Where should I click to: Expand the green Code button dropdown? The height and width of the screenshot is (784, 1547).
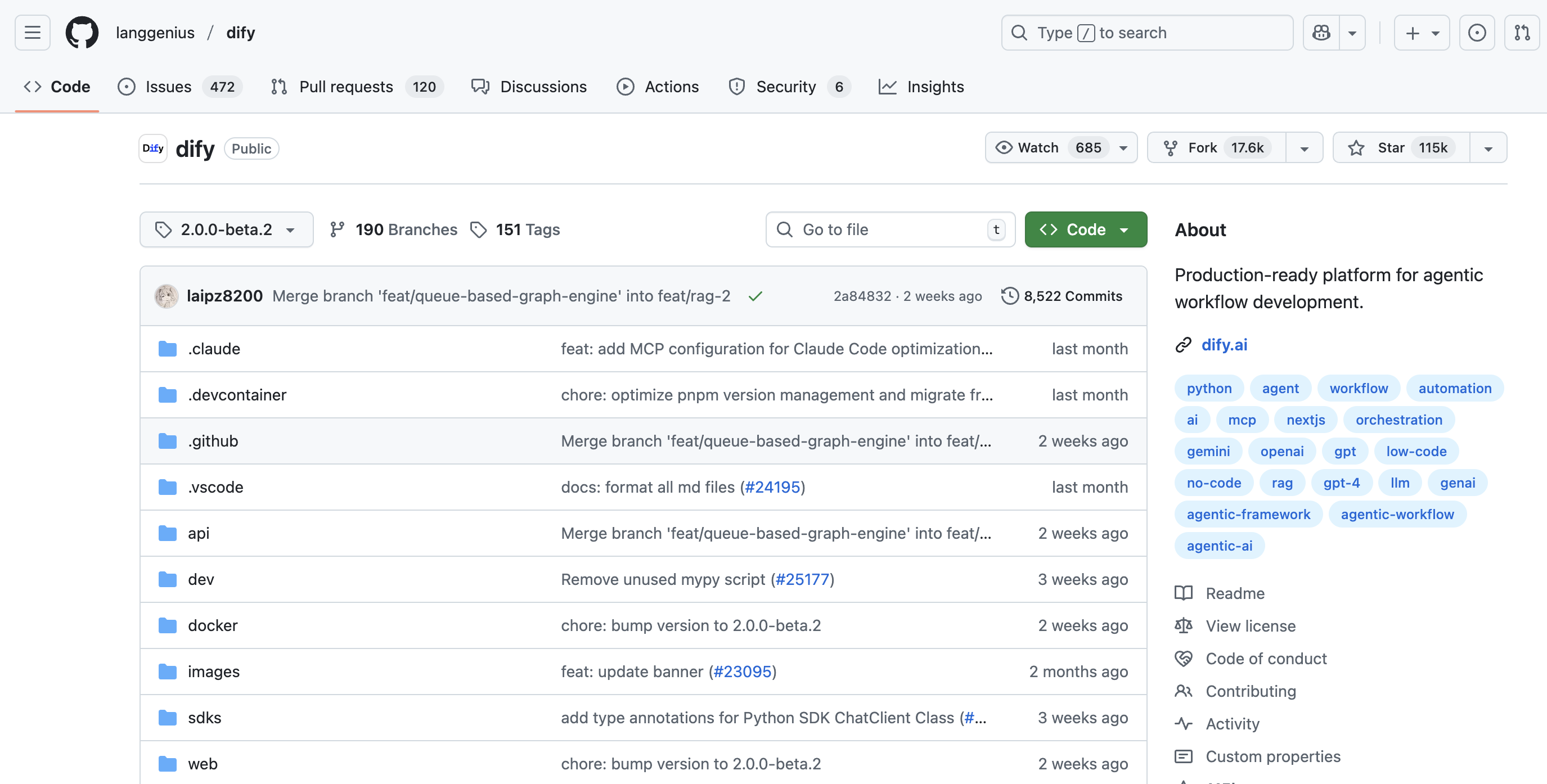(x=1125, y=229)
